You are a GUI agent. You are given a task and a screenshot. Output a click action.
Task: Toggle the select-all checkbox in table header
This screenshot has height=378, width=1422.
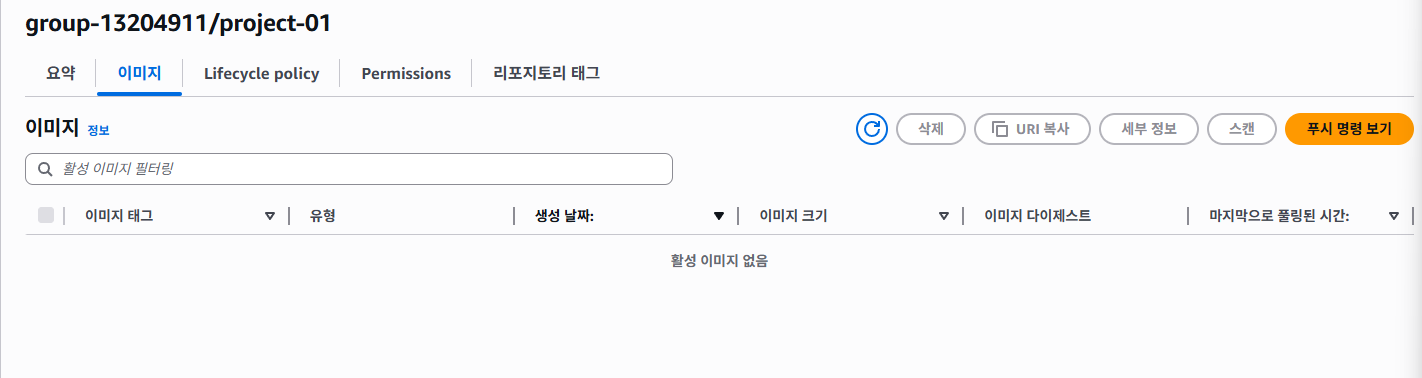46,215
